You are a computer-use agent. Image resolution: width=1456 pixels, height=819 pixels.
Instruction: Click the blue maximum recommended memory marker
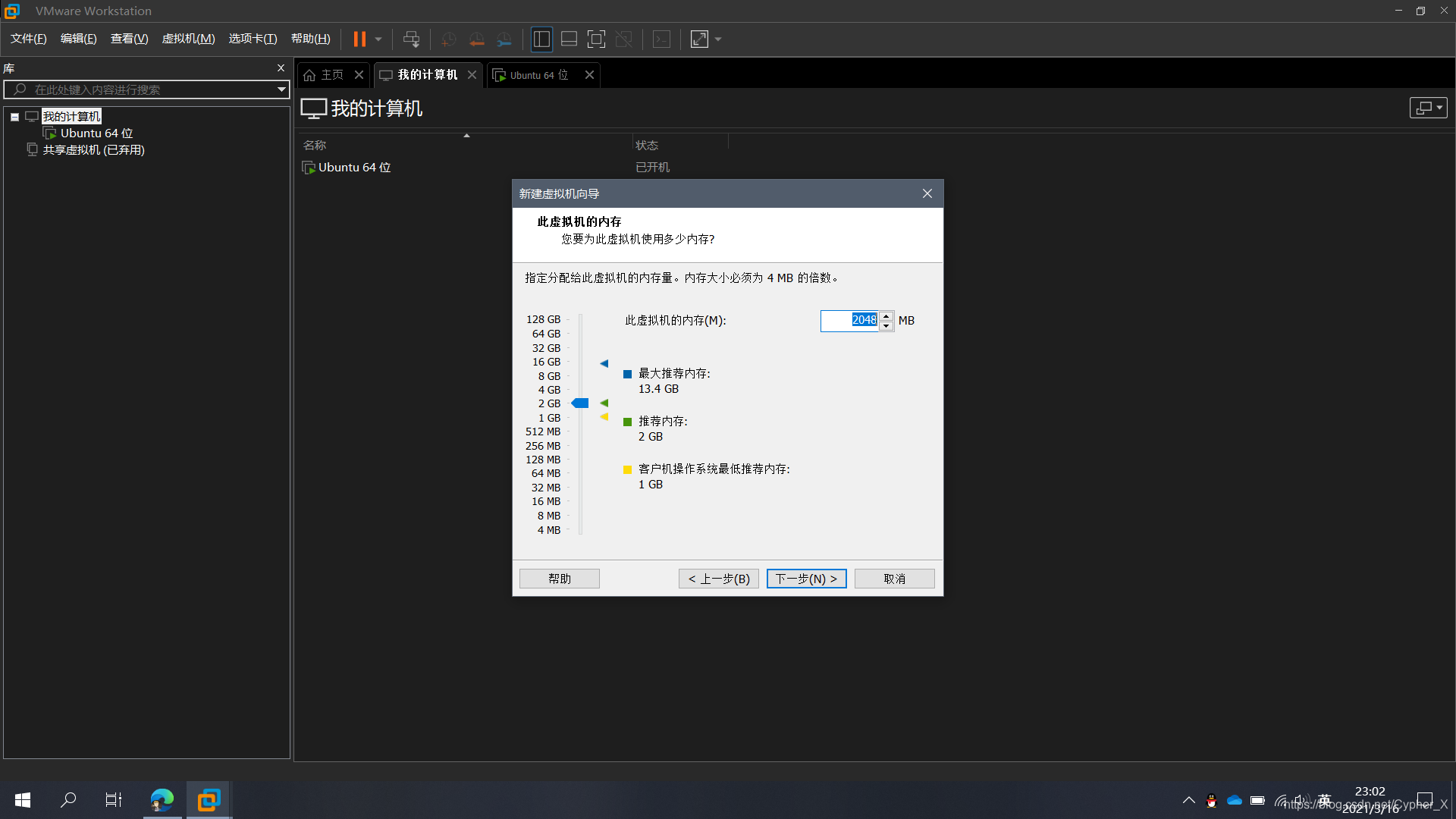[604, 364]
